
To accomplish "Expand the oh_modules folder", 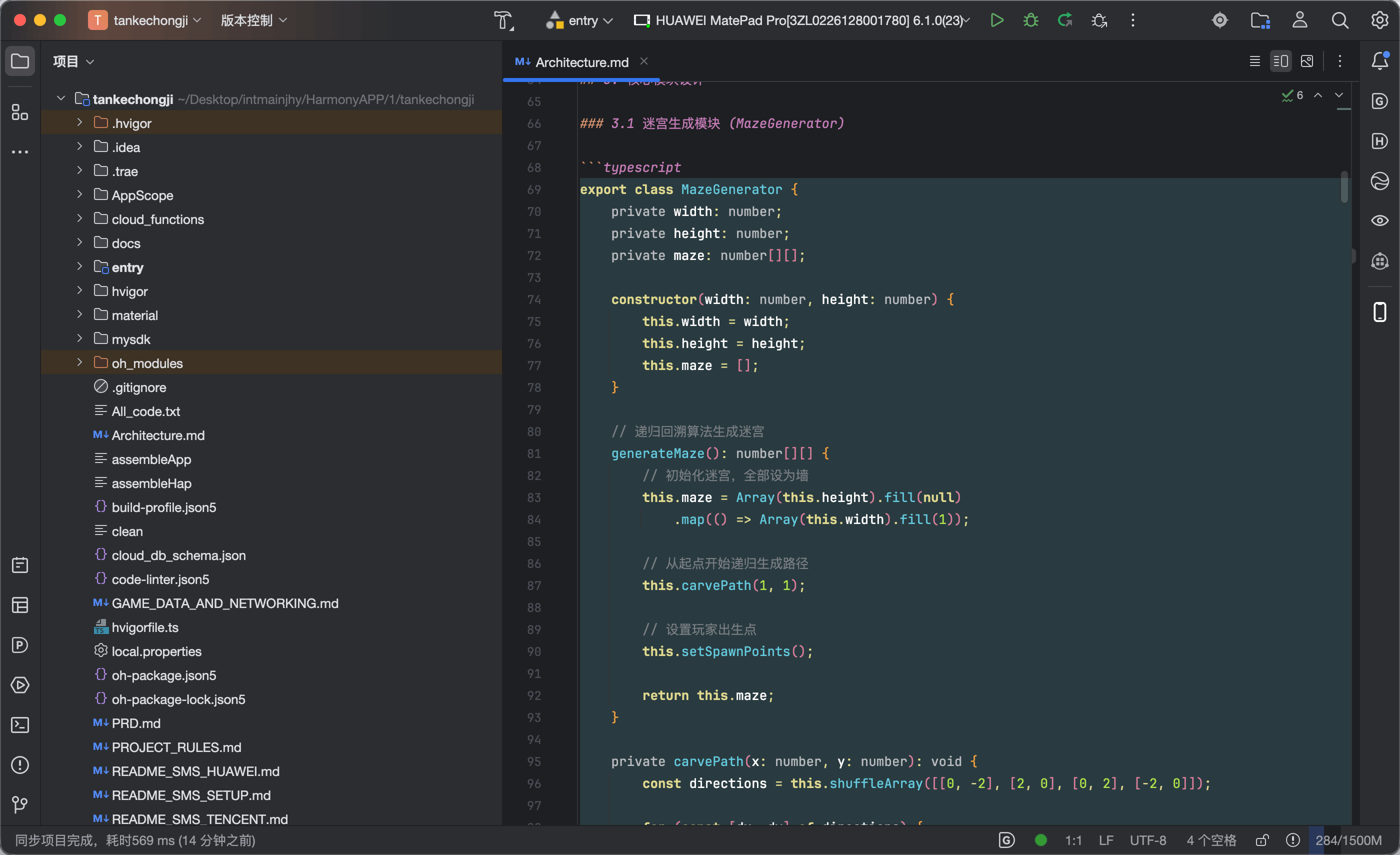I will point(79,362).
